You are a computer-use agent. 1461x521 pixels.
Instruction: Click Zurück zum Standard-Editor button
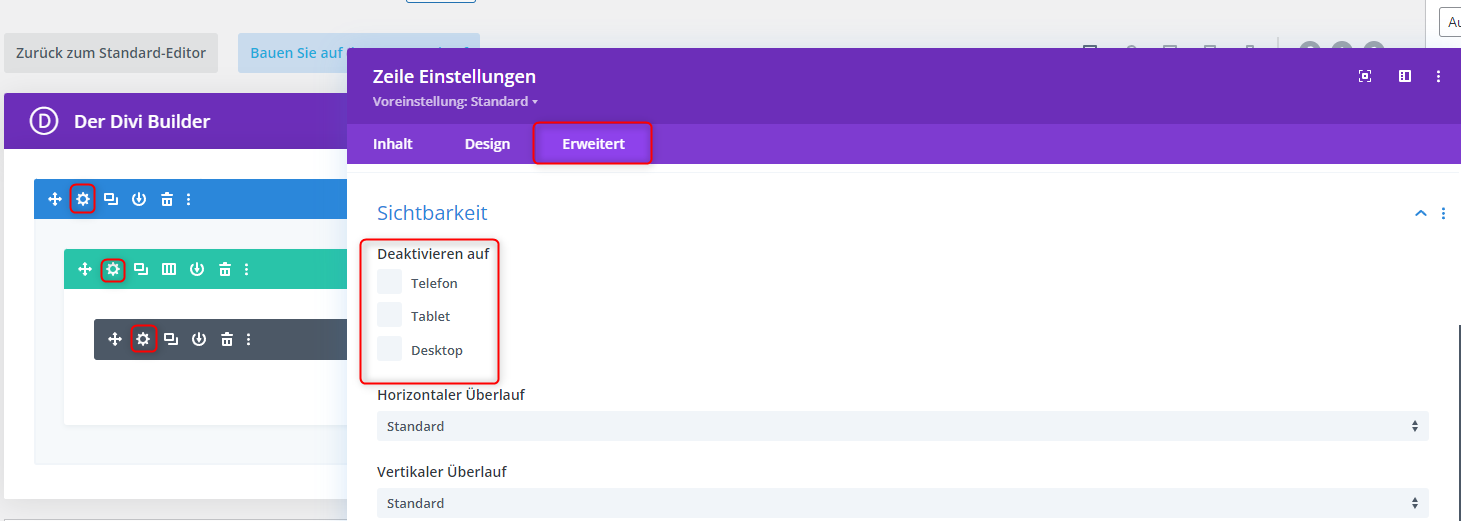pos(111,53)
